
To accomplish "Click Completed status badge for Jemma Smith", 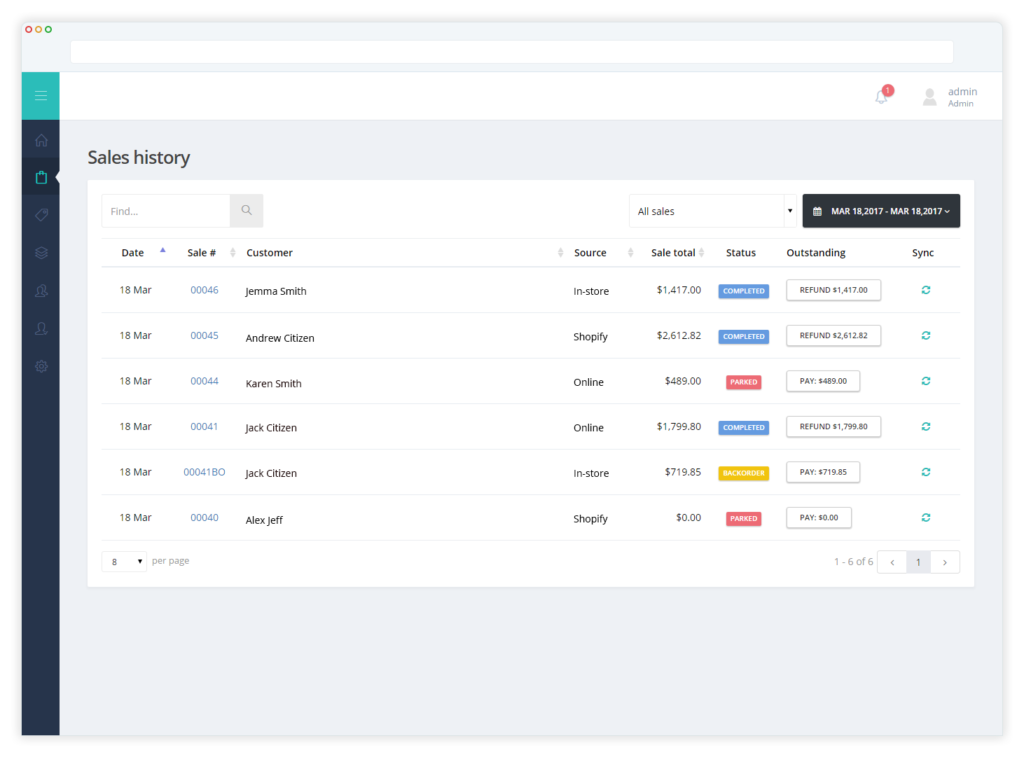I will (x=743, y=291).
